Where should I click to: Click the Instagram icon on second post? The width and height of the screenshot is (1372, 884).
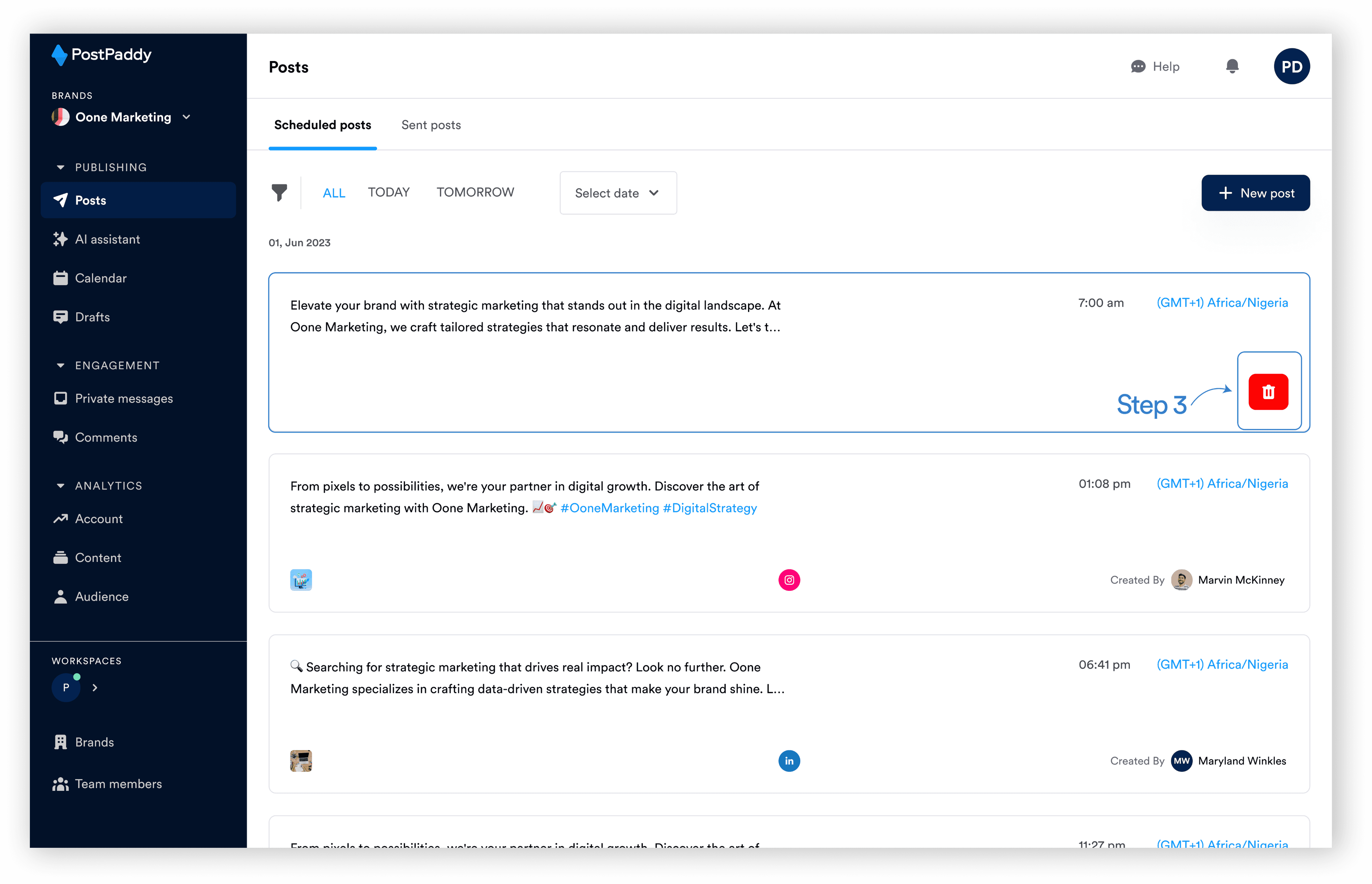tap(789, 580)
